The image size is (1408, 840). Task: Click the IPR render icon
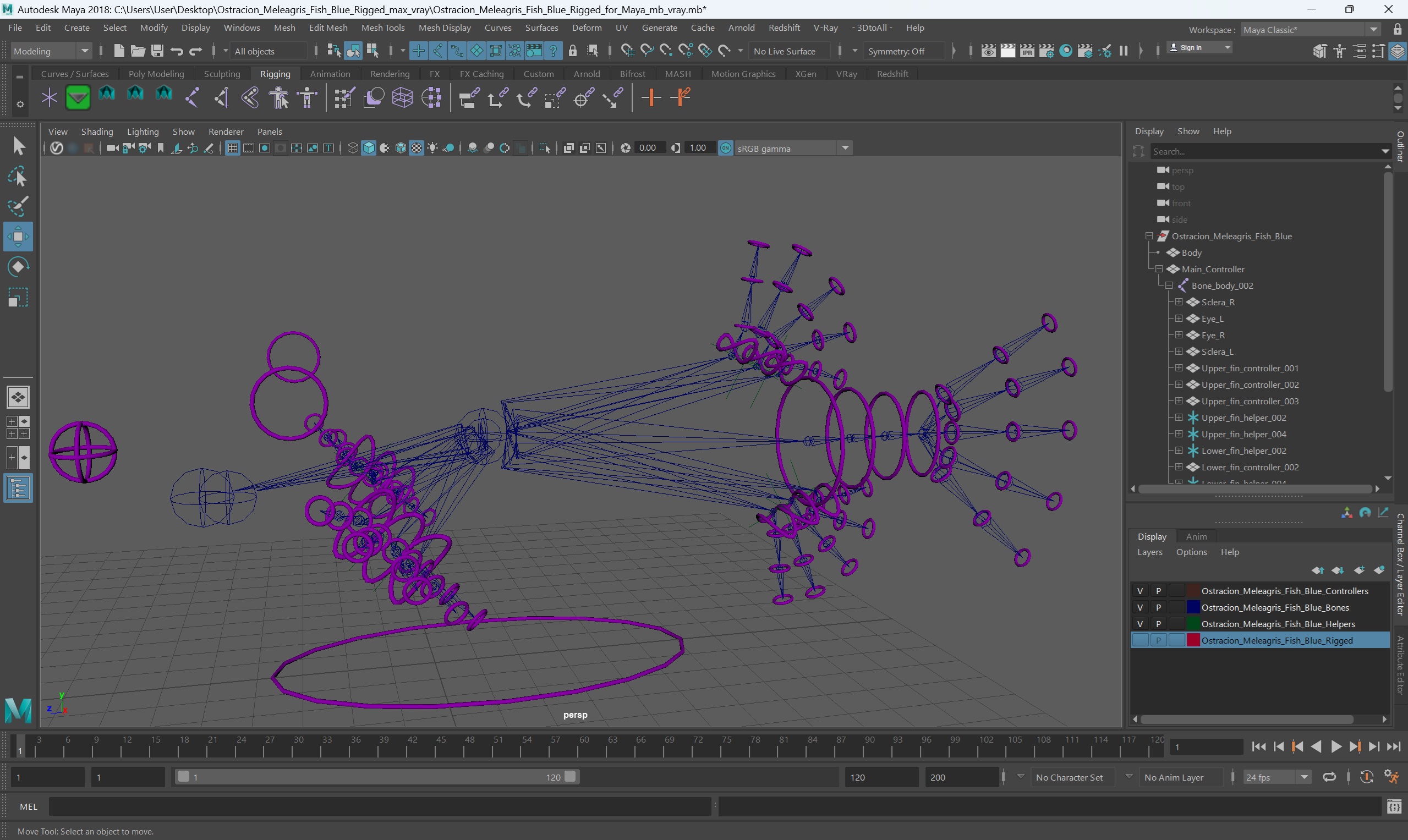click(x=1027, y=51)
